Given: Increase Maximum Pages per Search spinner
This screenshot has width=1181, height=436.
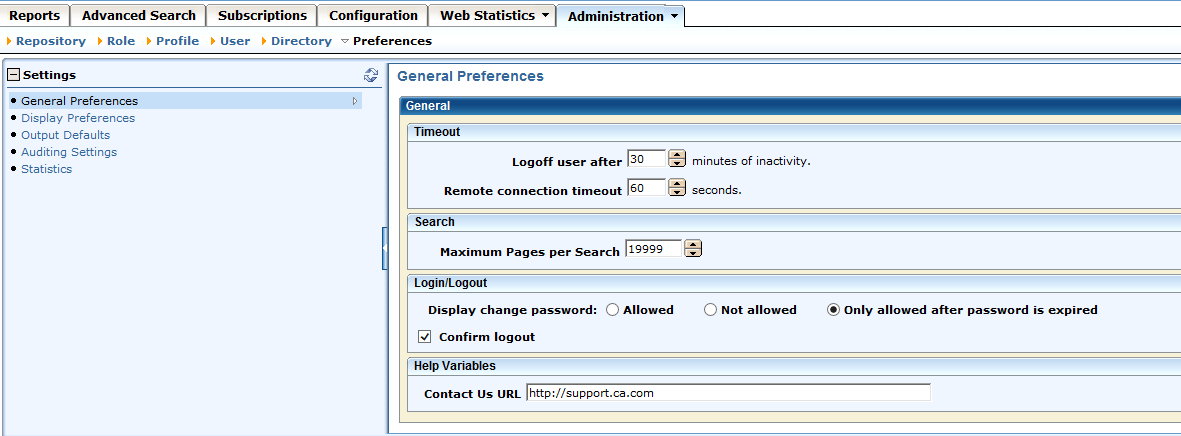Looking at the screenshot, I should point(693,245).
